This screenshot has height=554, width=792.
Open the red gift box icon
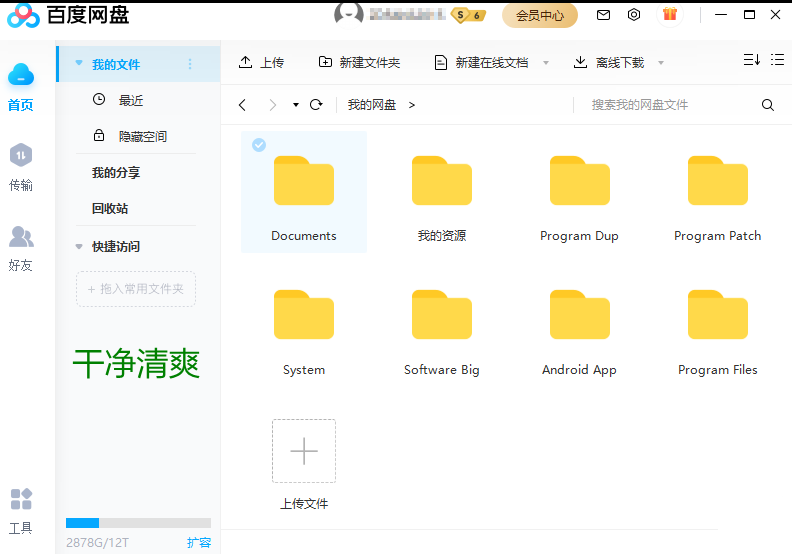pos(670,14)
